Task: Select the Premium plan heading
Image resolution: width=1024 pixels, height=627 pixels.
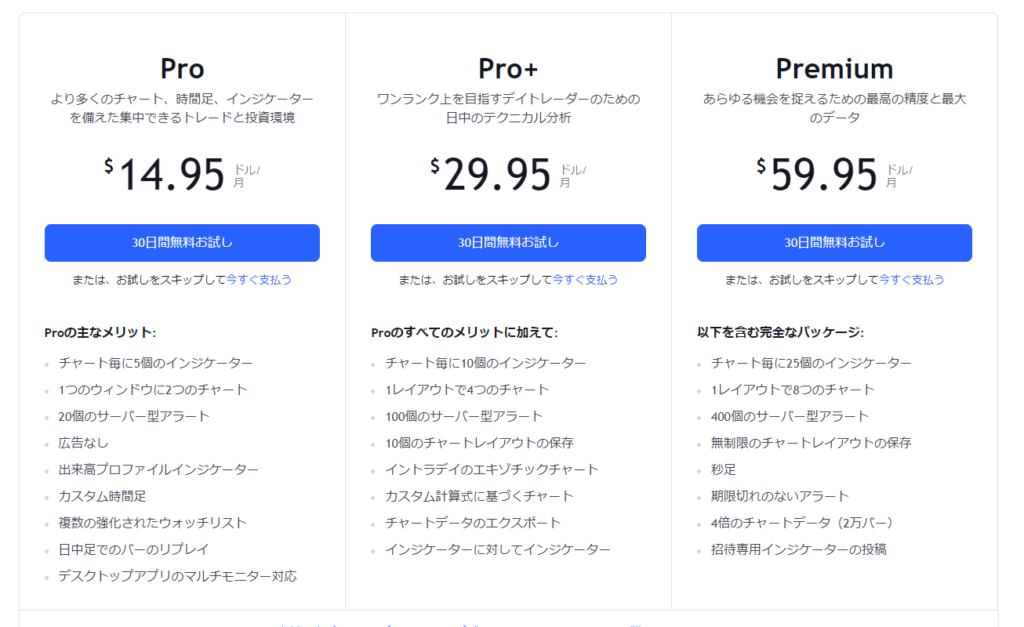Action: [834, 69]
